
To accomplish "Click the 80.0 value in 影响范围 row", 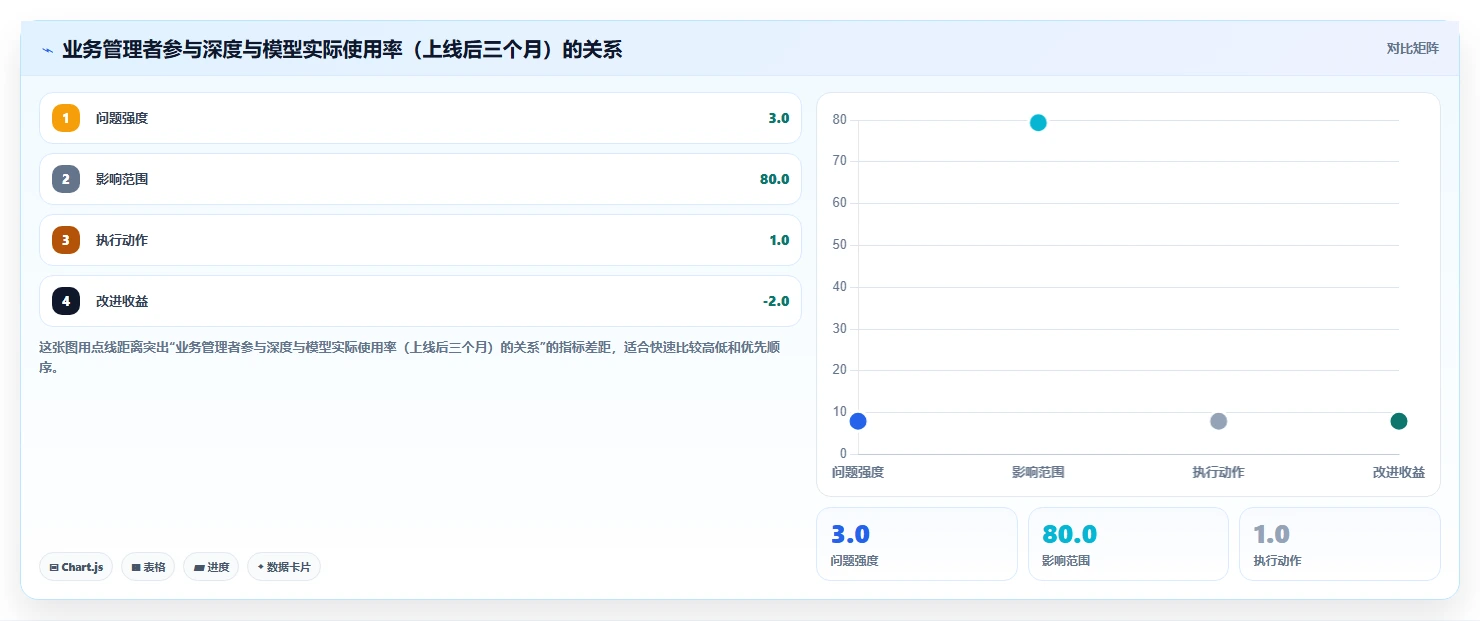I will pos(774,179).
